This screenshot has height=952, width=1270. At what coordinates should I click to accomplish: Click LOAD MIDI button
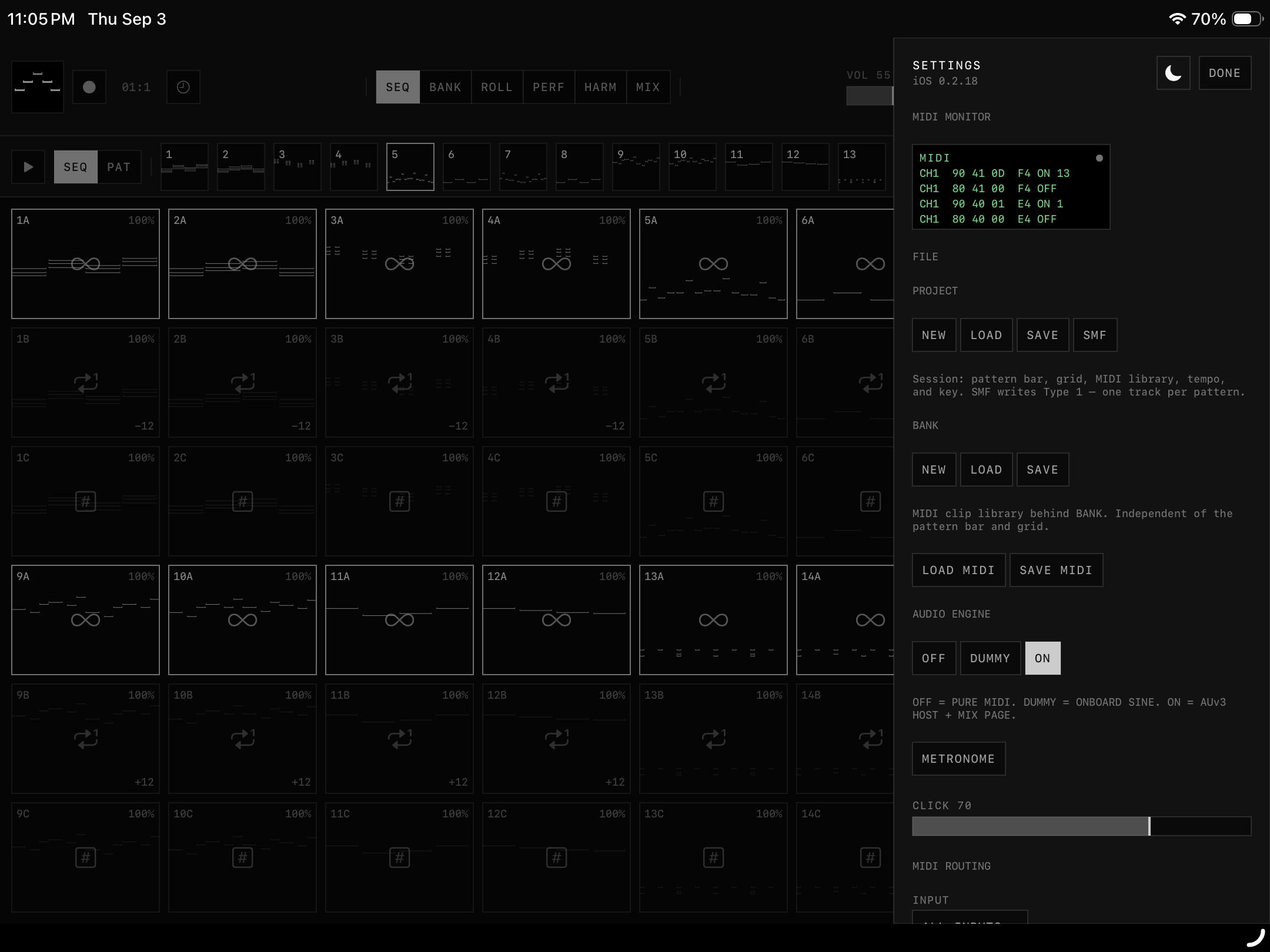point(958,570)
